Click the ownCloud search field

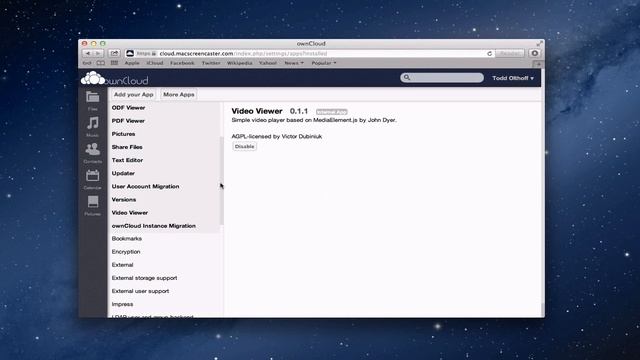coord(442,78)
